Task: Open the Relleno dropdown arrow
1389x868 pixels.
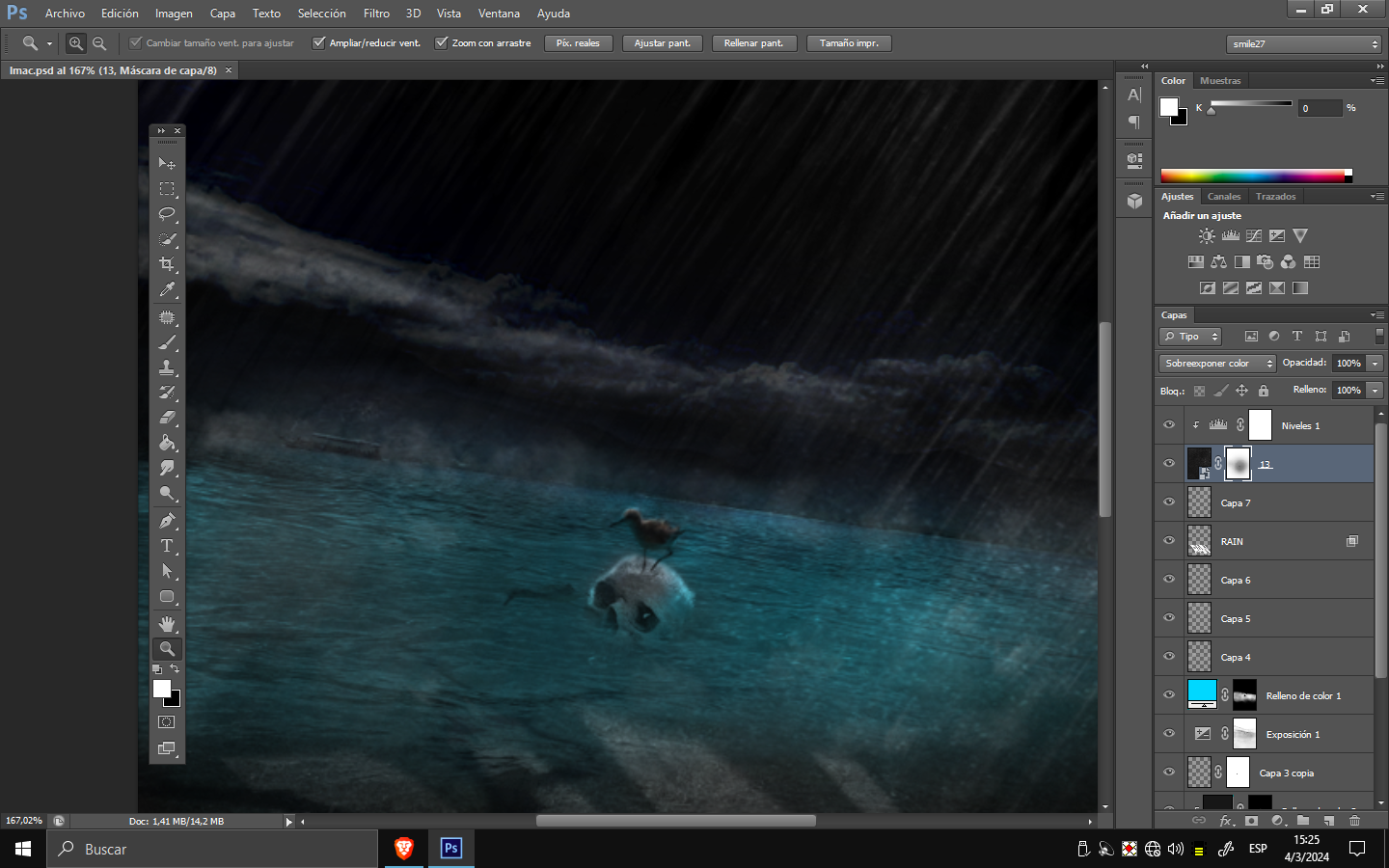Action: [x=1375, y=391]
